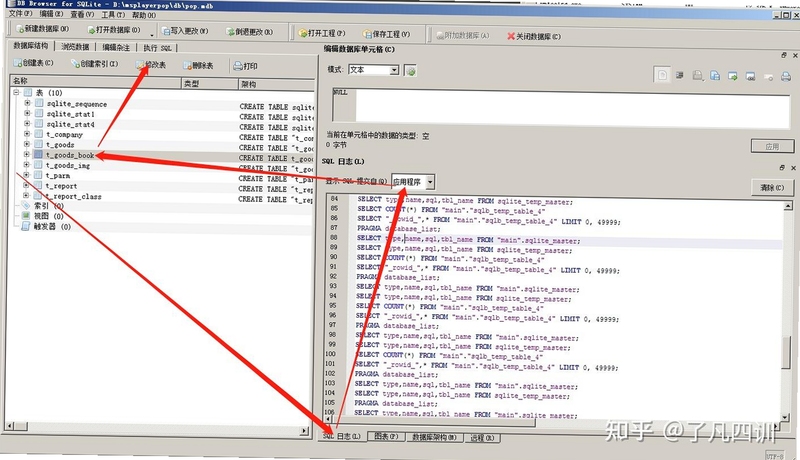The width and height of the screenshot is (800, 460).
Task: Click open-in-external-app icon in cell editor toolbar
Action: [697, 75]
